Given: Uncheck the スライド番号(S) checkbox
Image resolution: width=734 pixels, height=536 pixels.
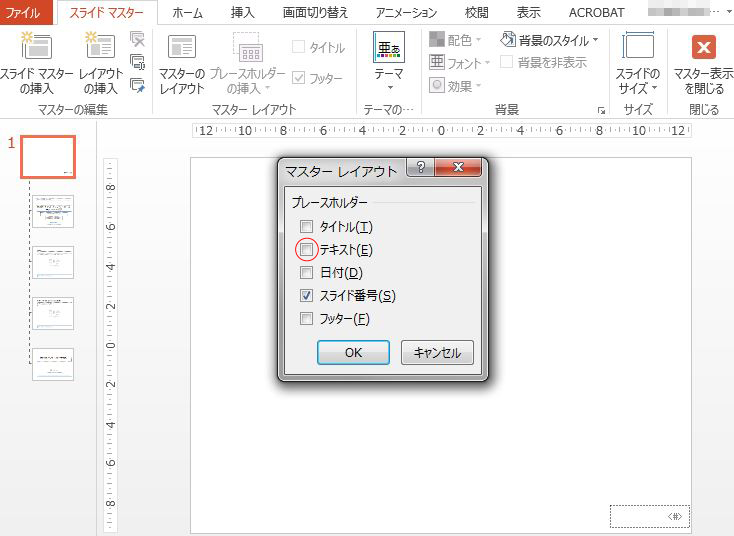Looking at the screenshot, I should [306, 295].
